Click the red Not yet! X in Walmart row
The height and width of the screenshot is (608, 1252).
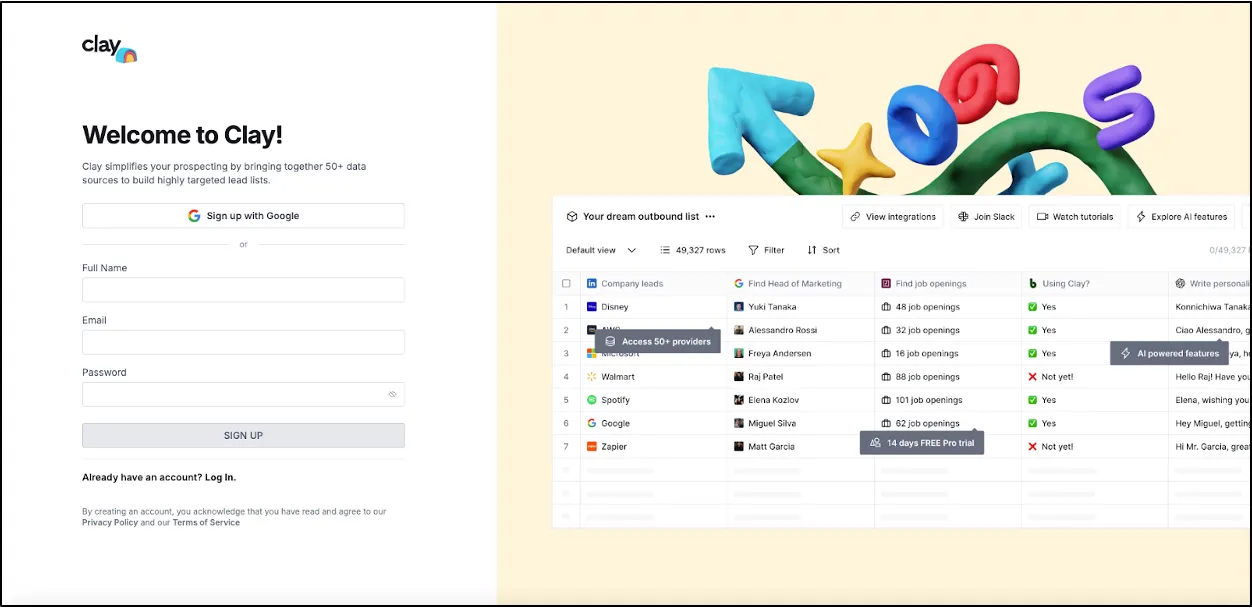coord(1033,377)
